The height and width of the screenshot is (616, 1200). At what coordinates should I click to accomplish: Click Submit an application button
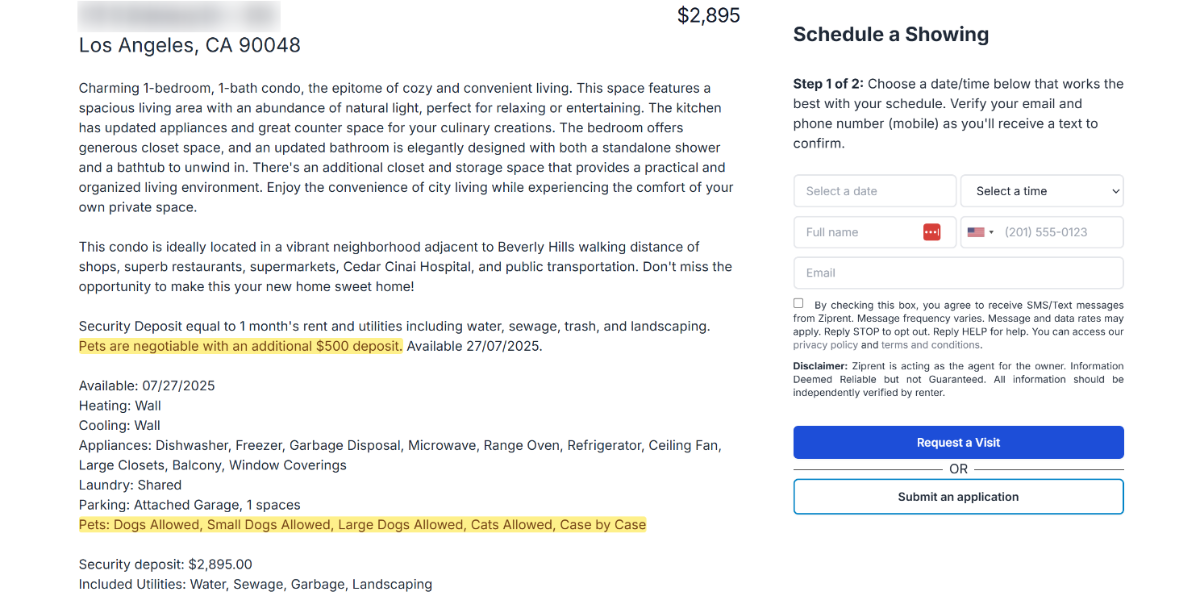(958, 497)
